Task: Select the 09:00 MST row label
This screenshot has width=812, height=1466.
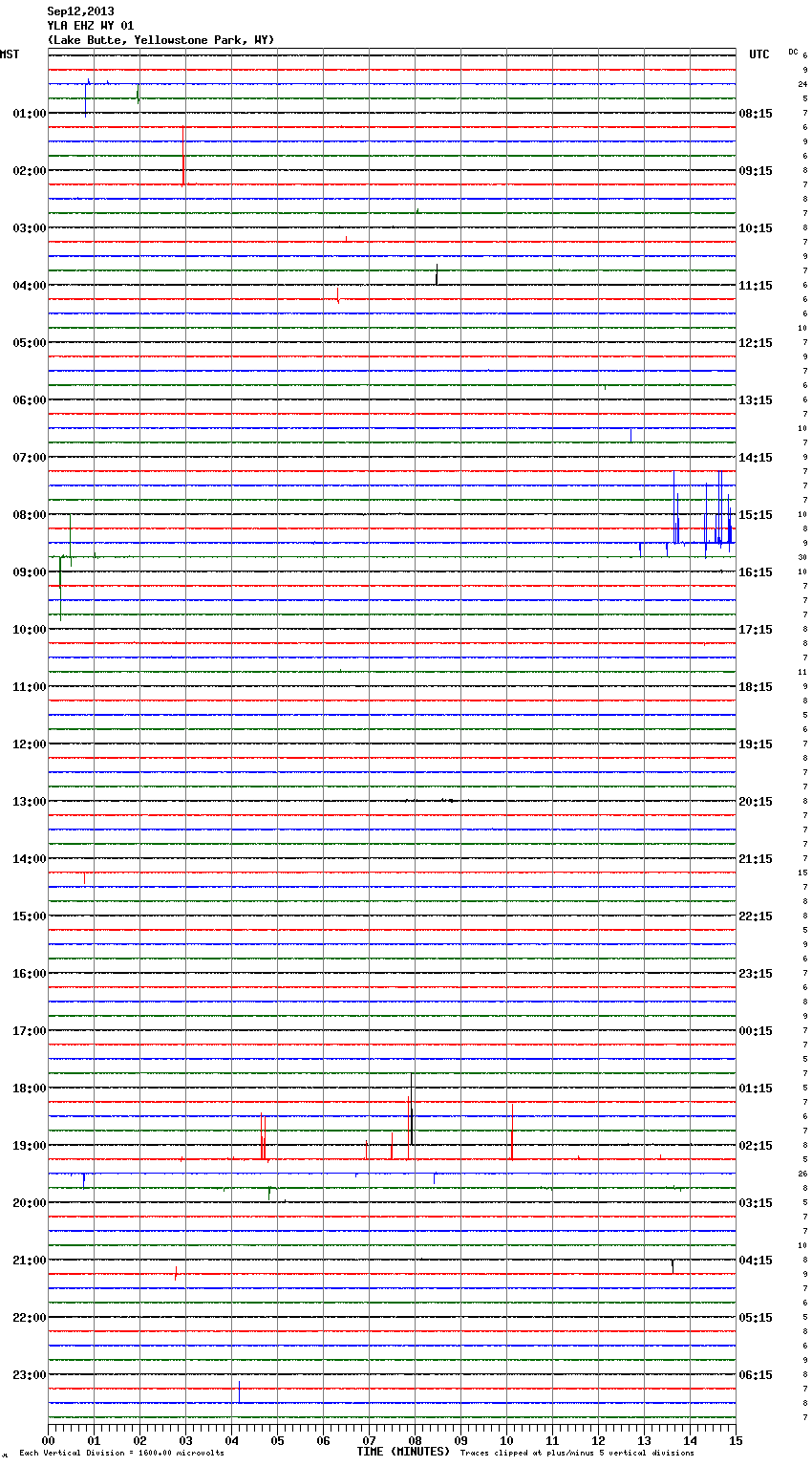Action: (x=30, y=572)
